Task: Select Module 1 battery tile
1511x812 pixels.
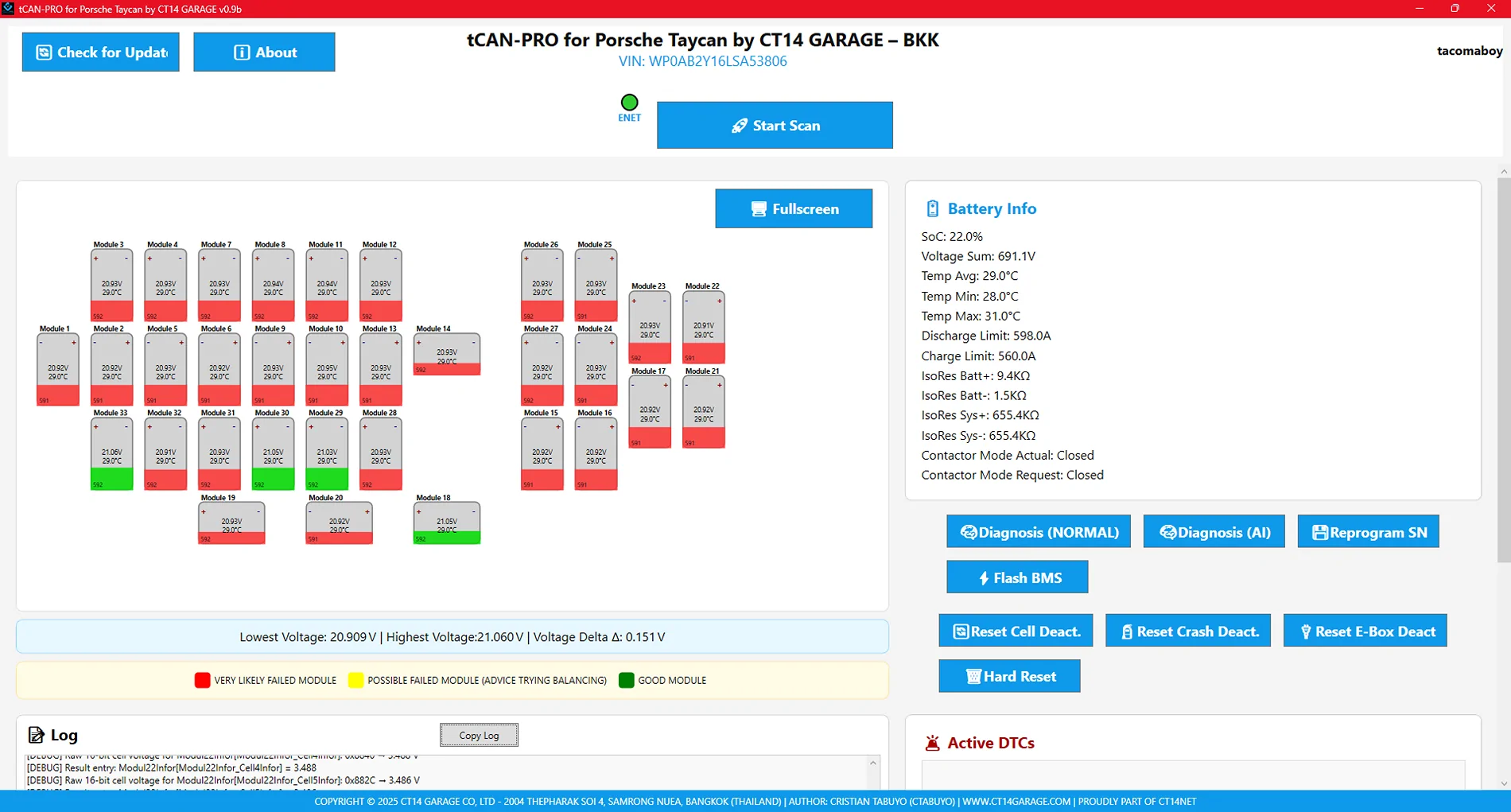Action: tap(57, 370)
